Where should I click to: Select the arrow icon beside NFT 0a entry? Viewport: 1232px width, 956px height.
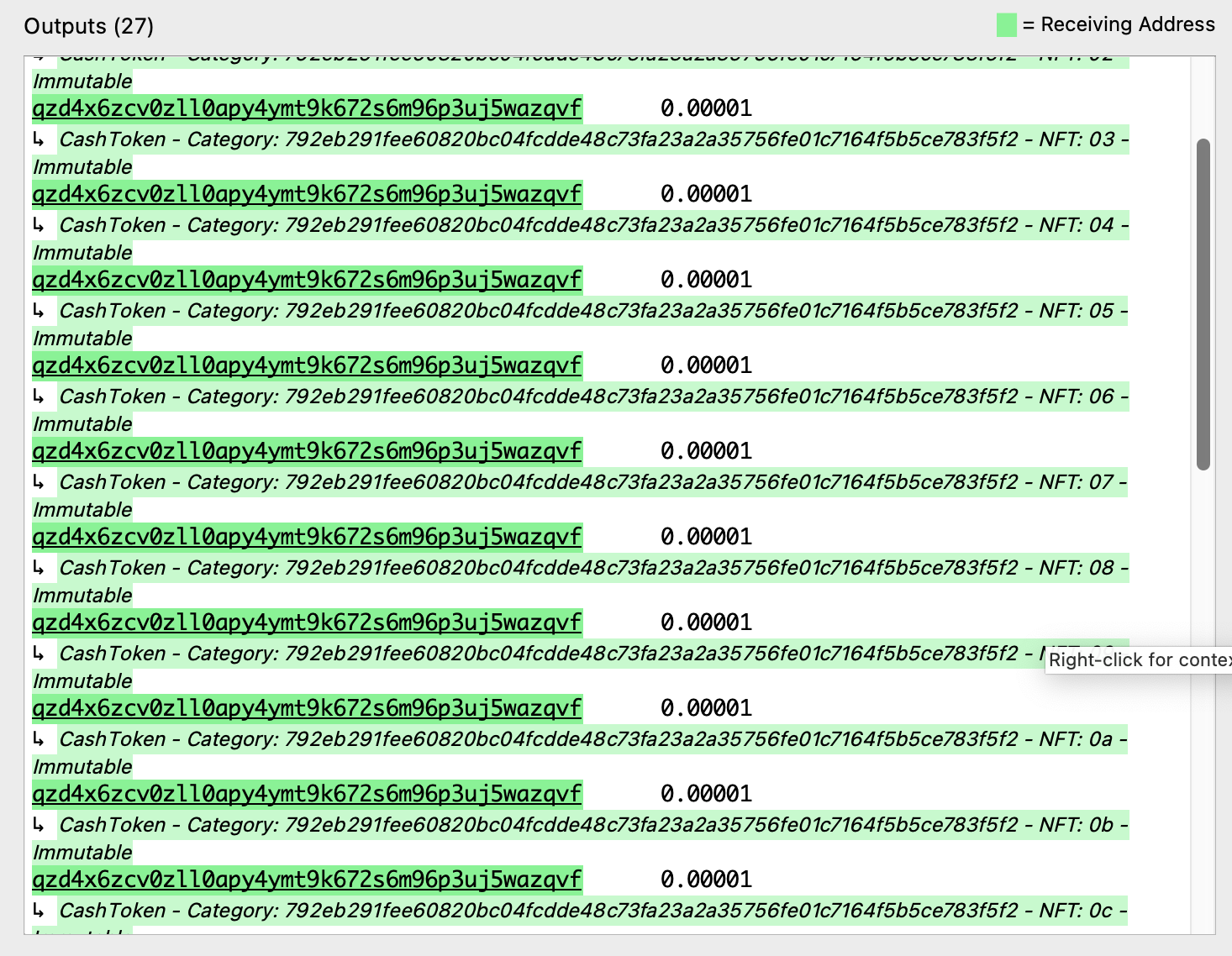tap(39, 739)
